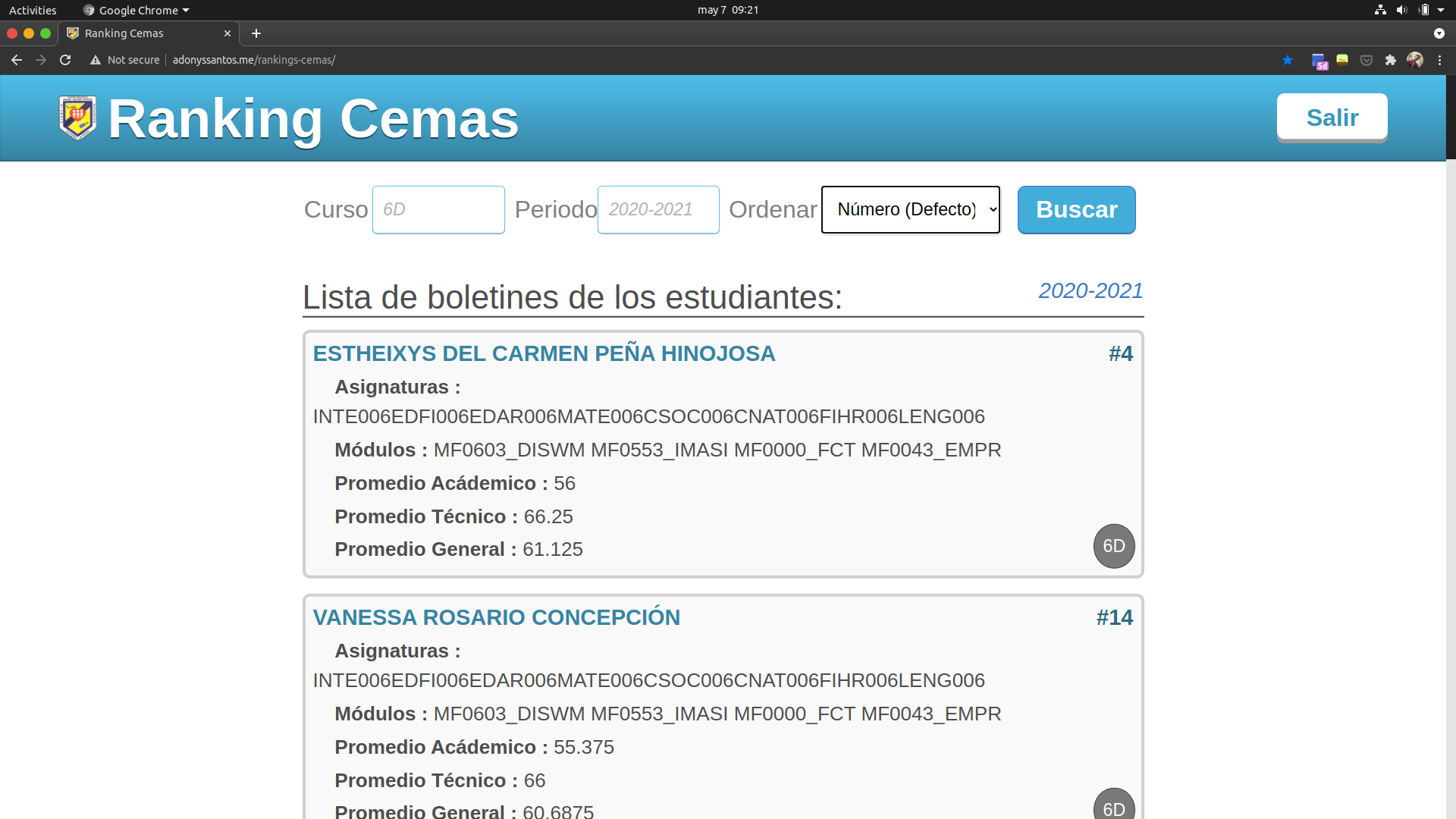Open the Google Chrome app menu

click(x=136, y=10)
